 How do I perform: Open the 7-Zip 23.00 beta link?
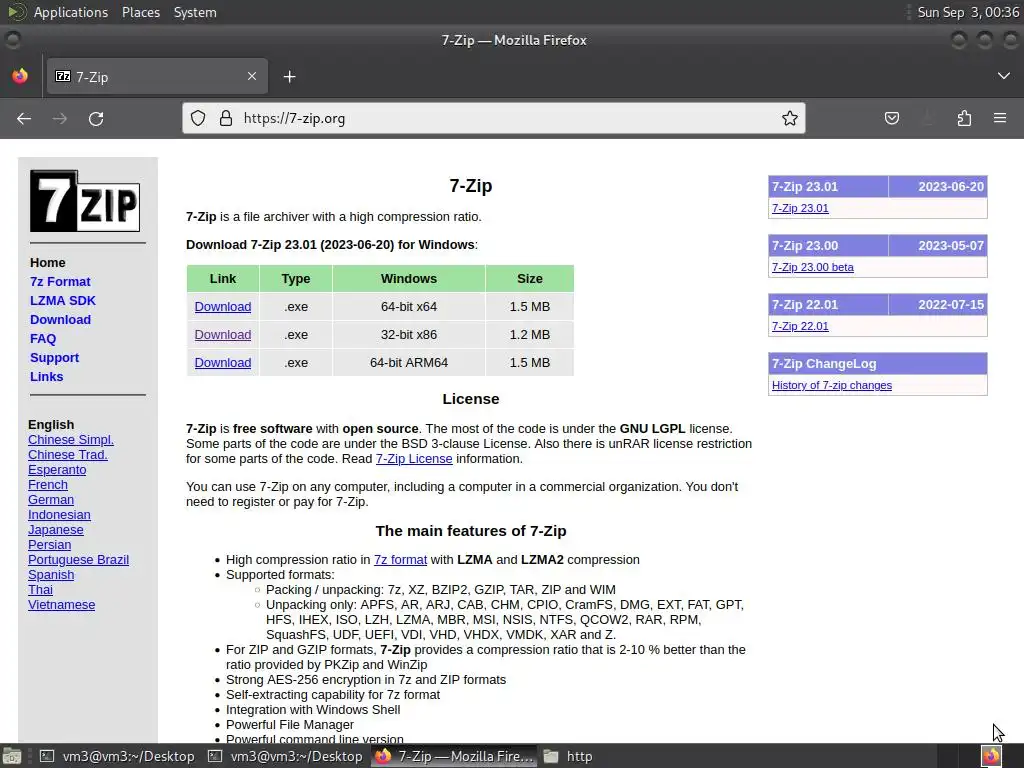[812, 267]
